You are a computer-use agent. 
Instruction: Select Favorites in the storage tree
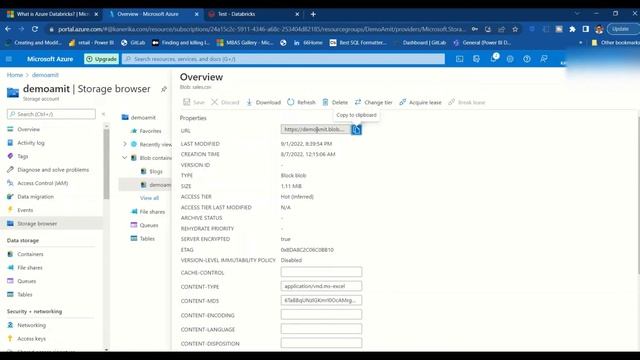tap(150, 131)
